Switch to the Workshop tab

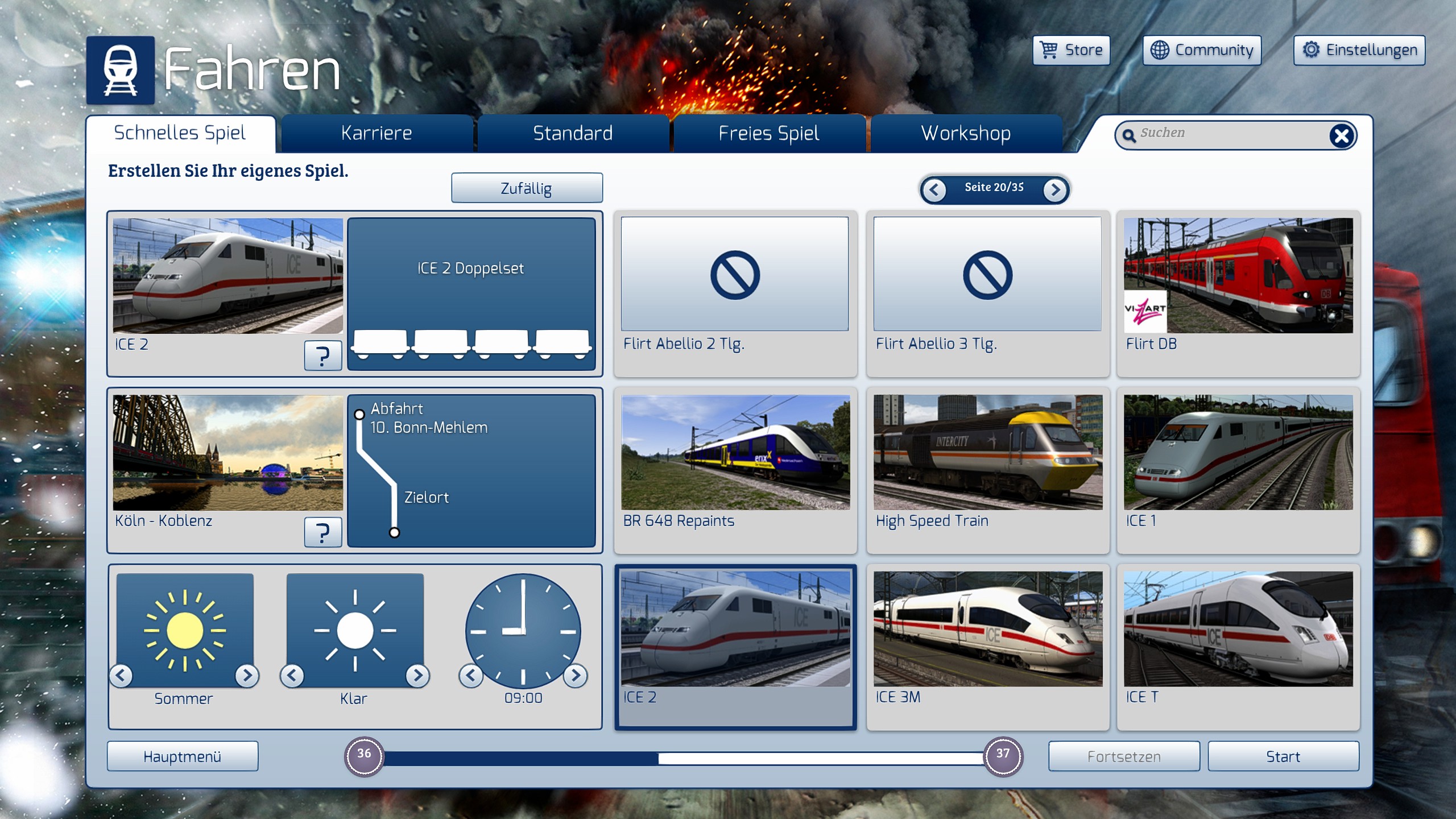point(966,133)
